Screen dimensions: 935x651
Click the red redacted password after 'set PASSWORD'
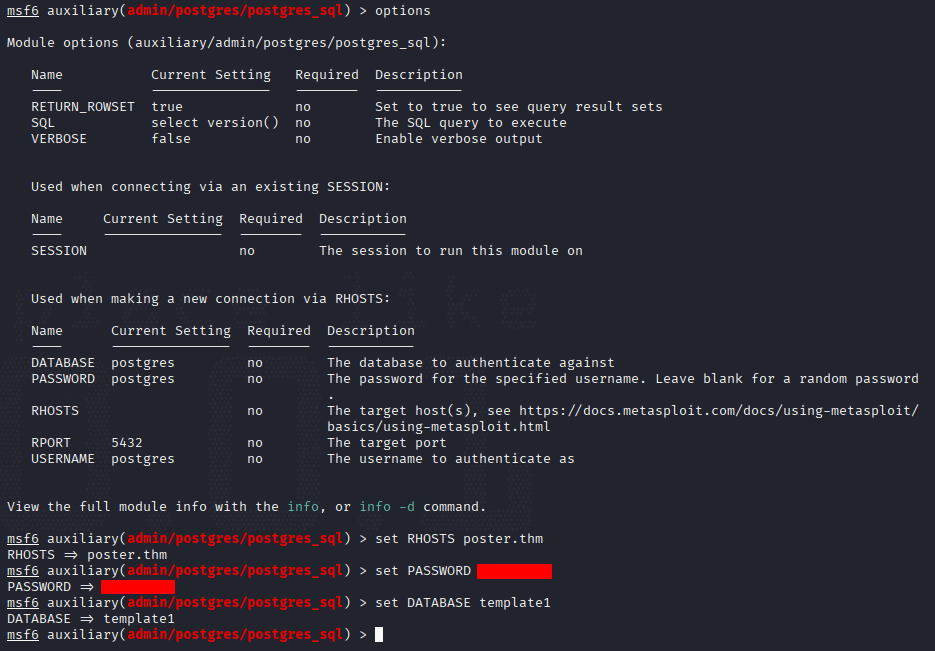tap(514, 571)
